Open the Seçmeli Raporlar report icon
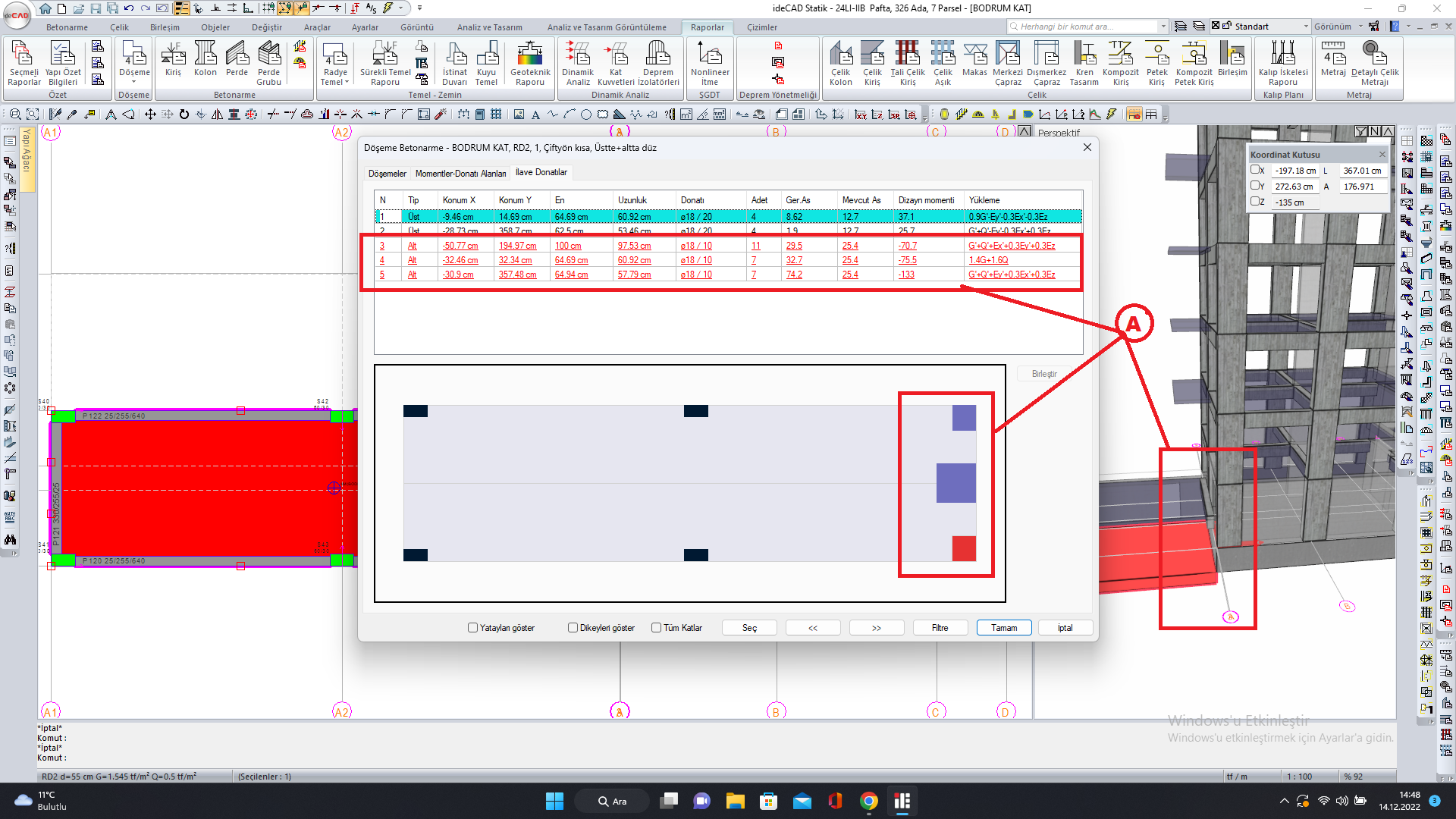 (x=24, y=64)
